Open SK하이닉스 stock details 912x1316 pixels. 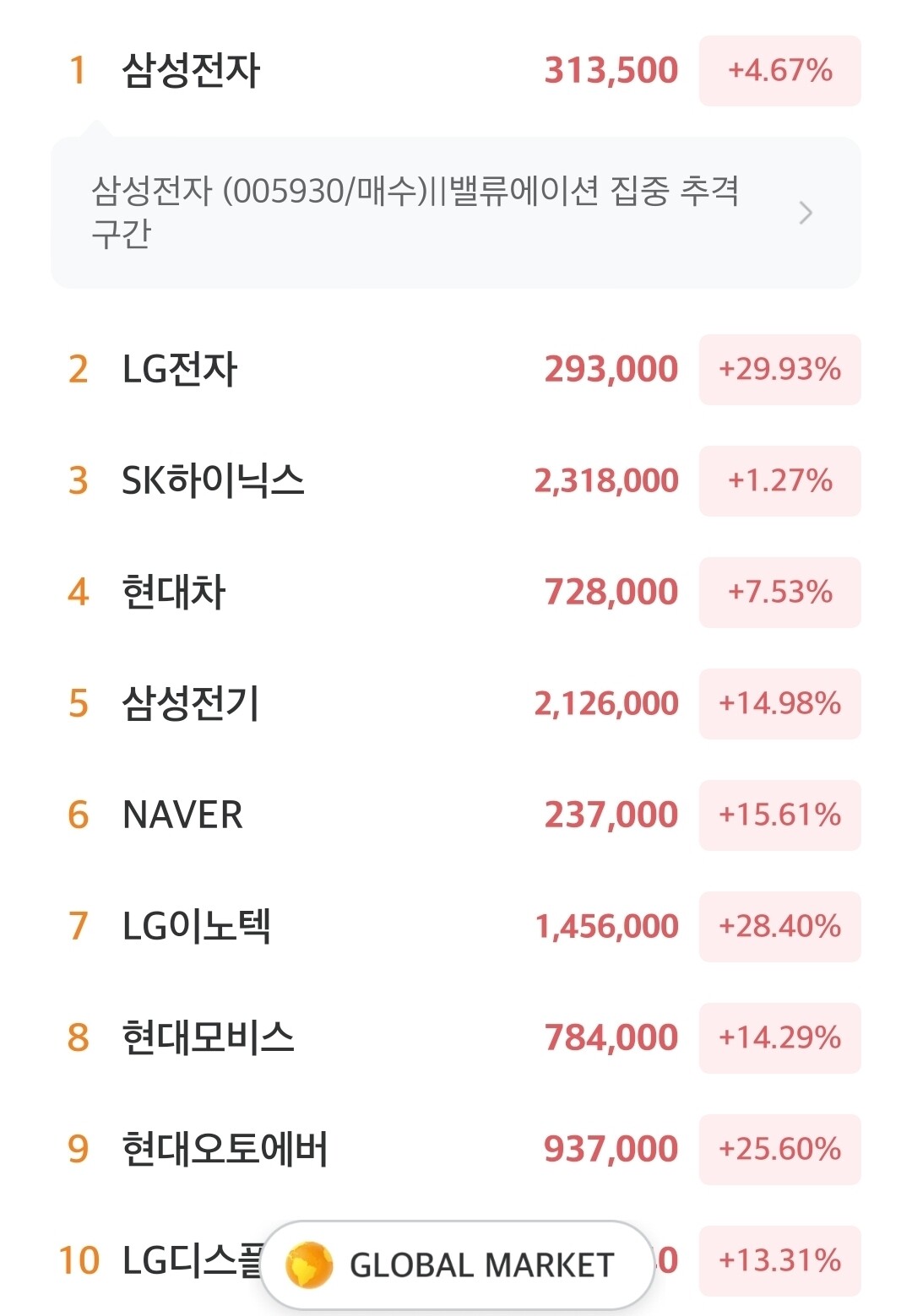(456, 481)
